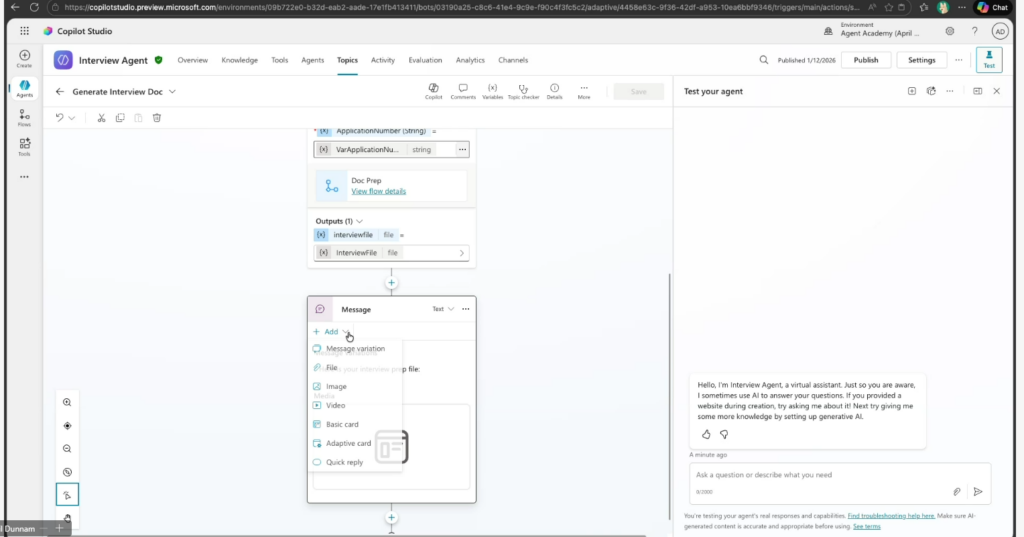Click the zoom in canvas control
The width and height of the screenshot is (1024, 537).
point(67,402)
